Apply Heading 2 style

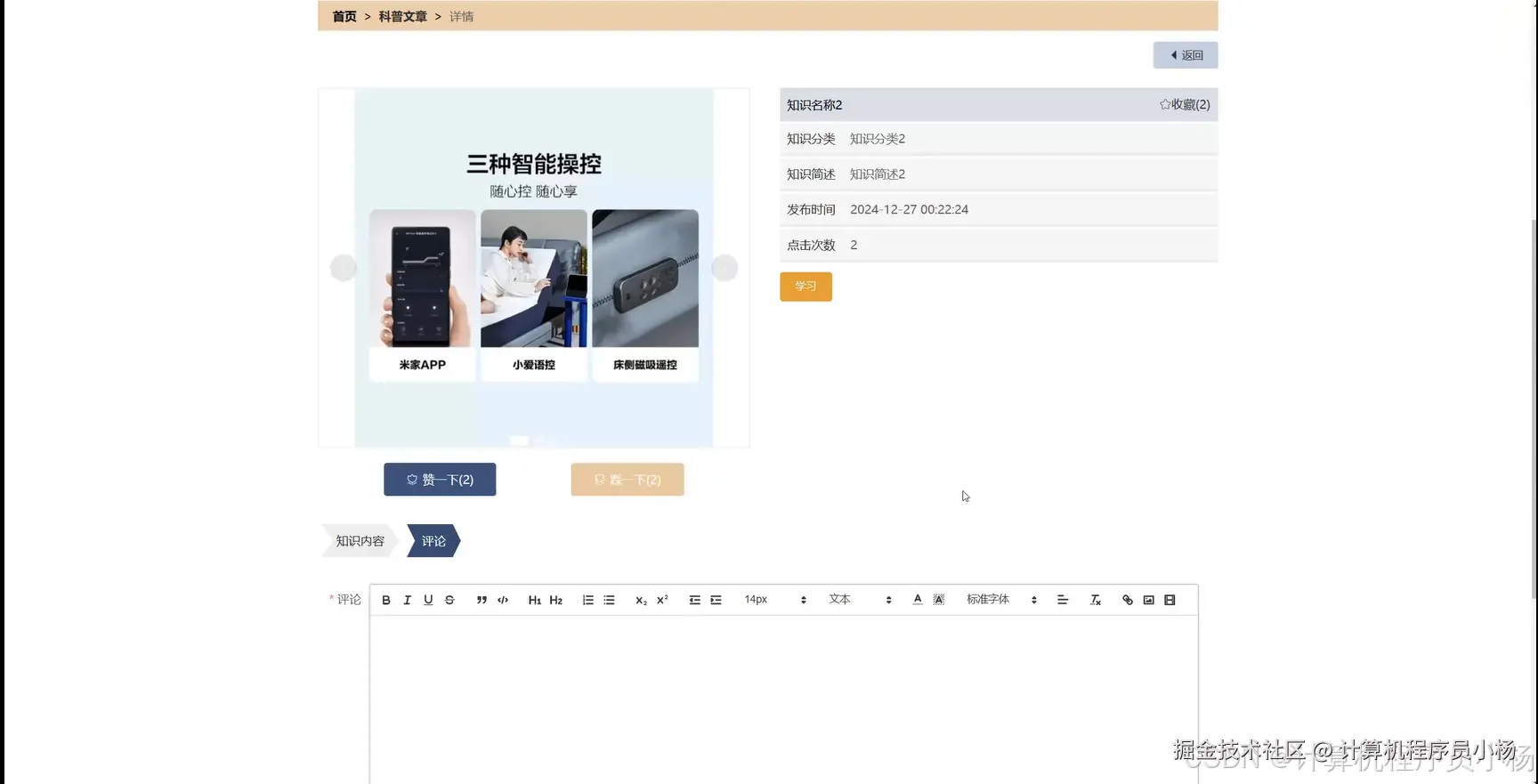pyautogui.click(x=555, y=600)
